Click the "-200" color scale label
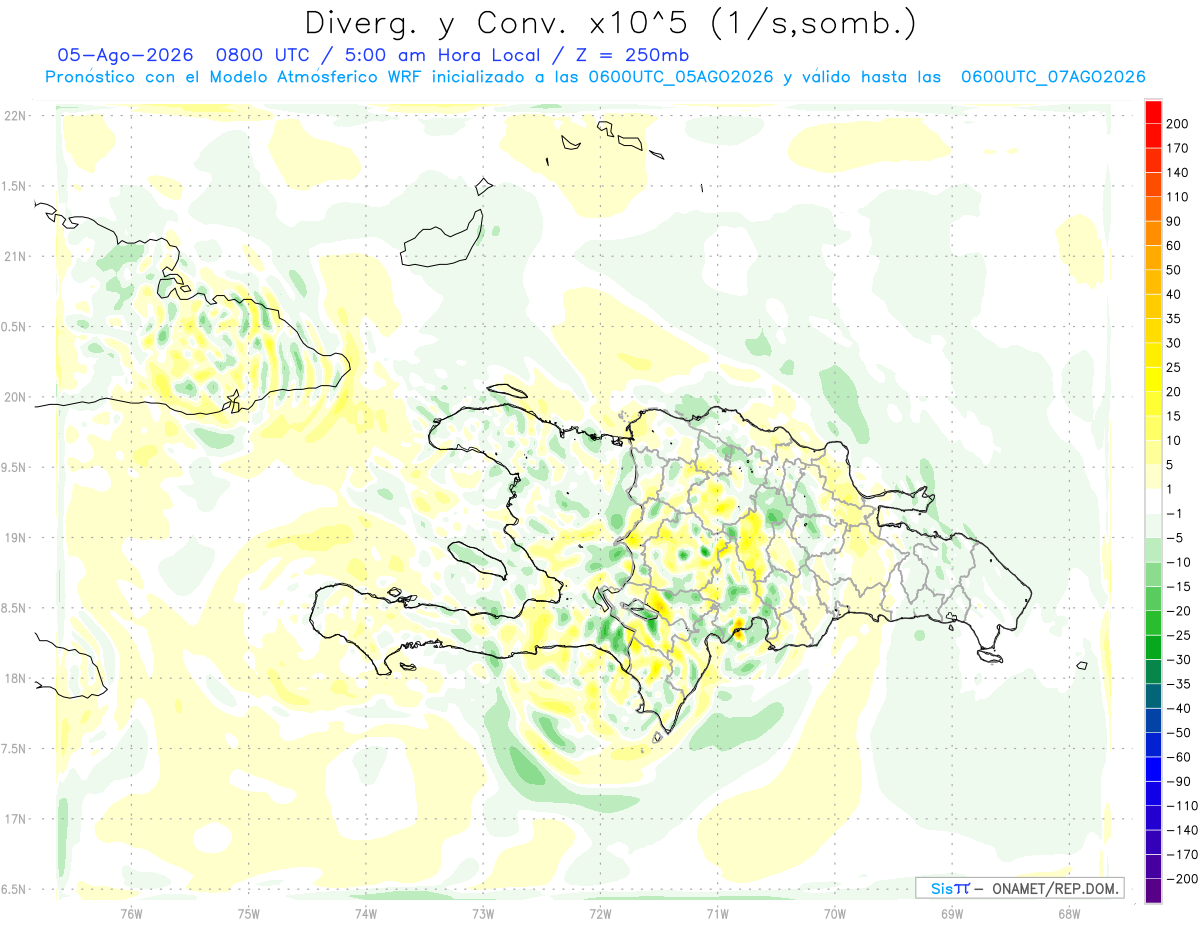This screenshot has height=927, width=1200. tap(1180, 879)
